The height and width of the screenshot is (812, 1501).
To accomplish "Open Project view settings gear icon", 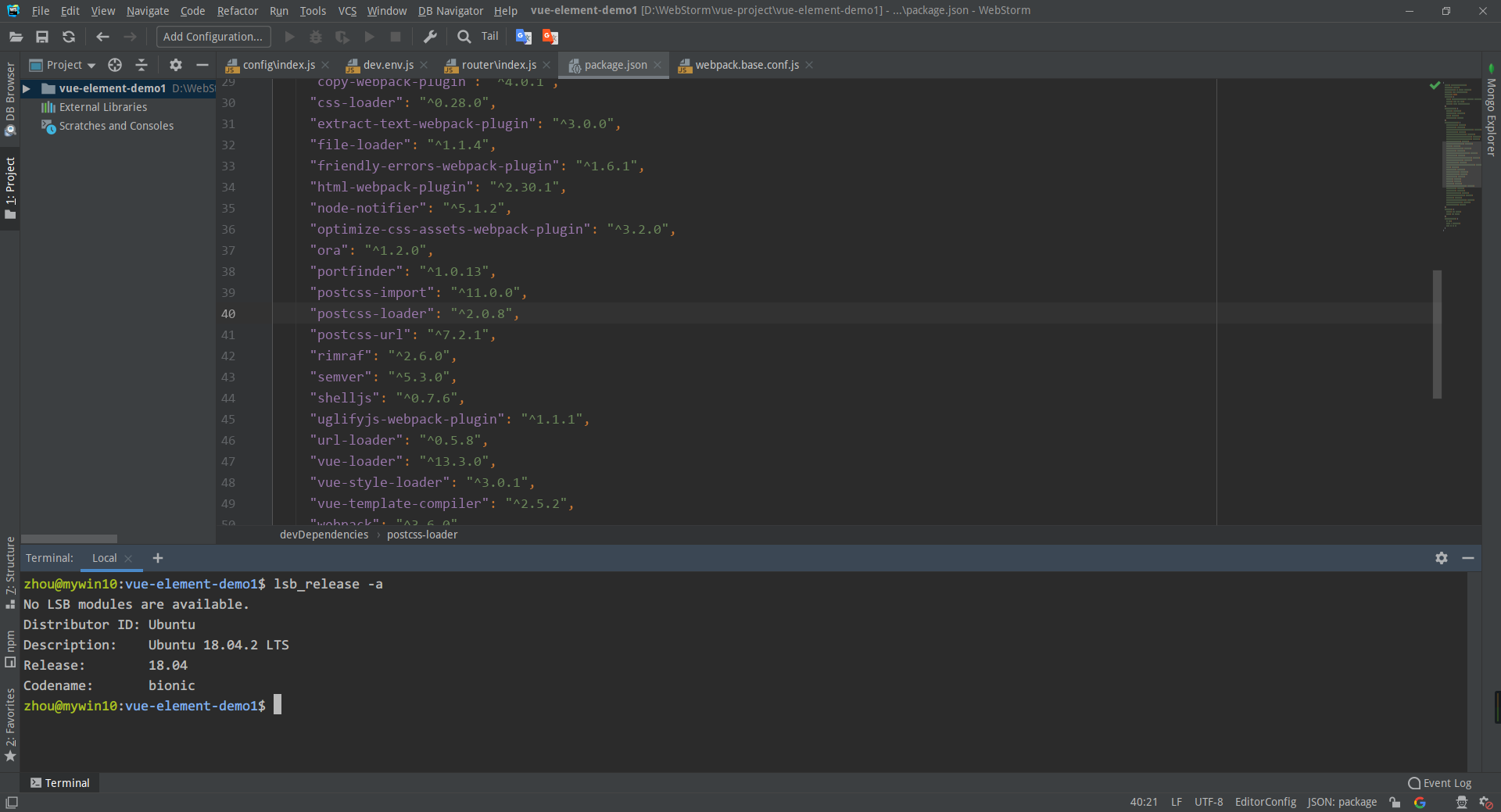I will click(x=176, y=65).
